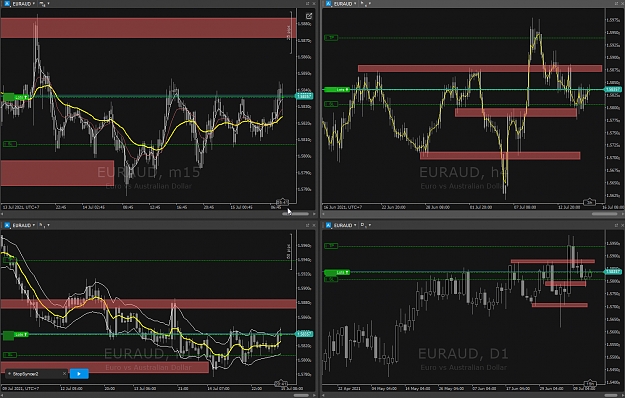The height and width of the screenshot is (398, 625).
Task: Select the SL marker in h4 chart
Action: tap(331, 104)
